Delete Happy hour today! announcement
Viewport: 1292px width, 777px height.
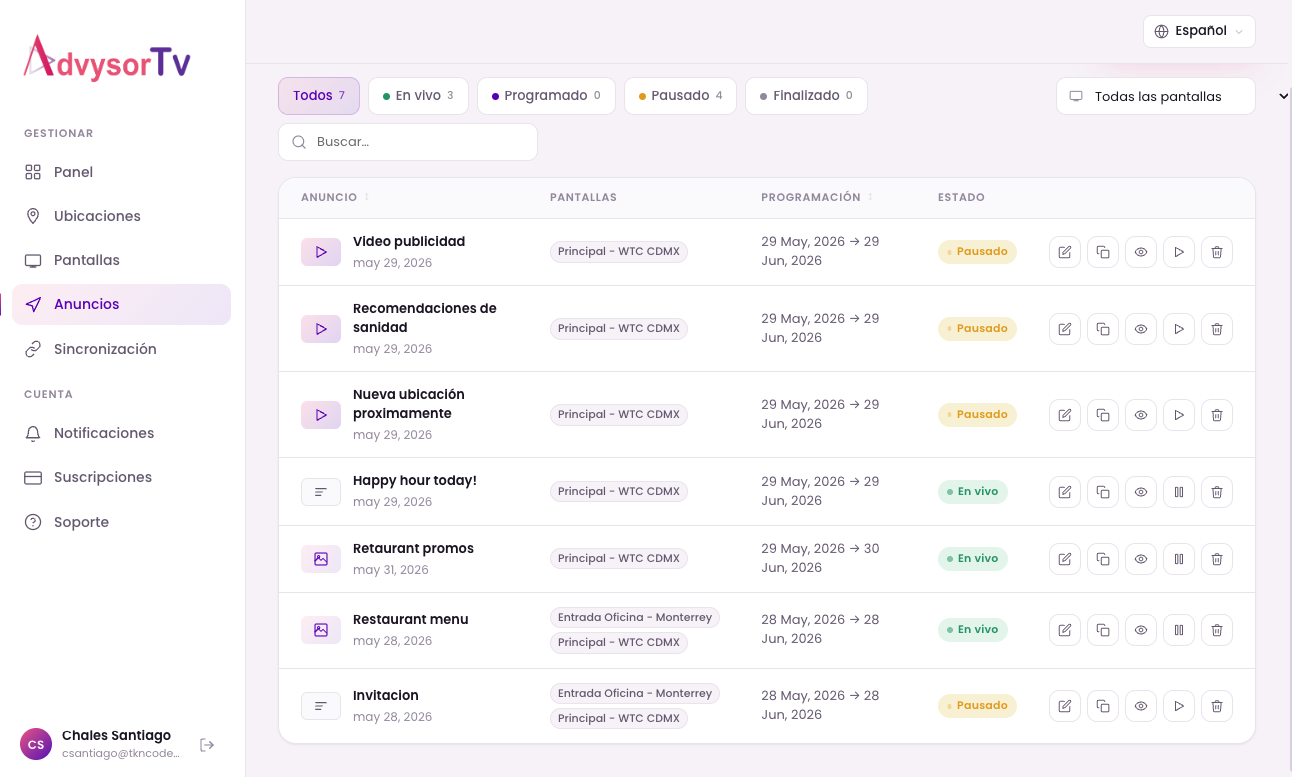click(1217, 492)
